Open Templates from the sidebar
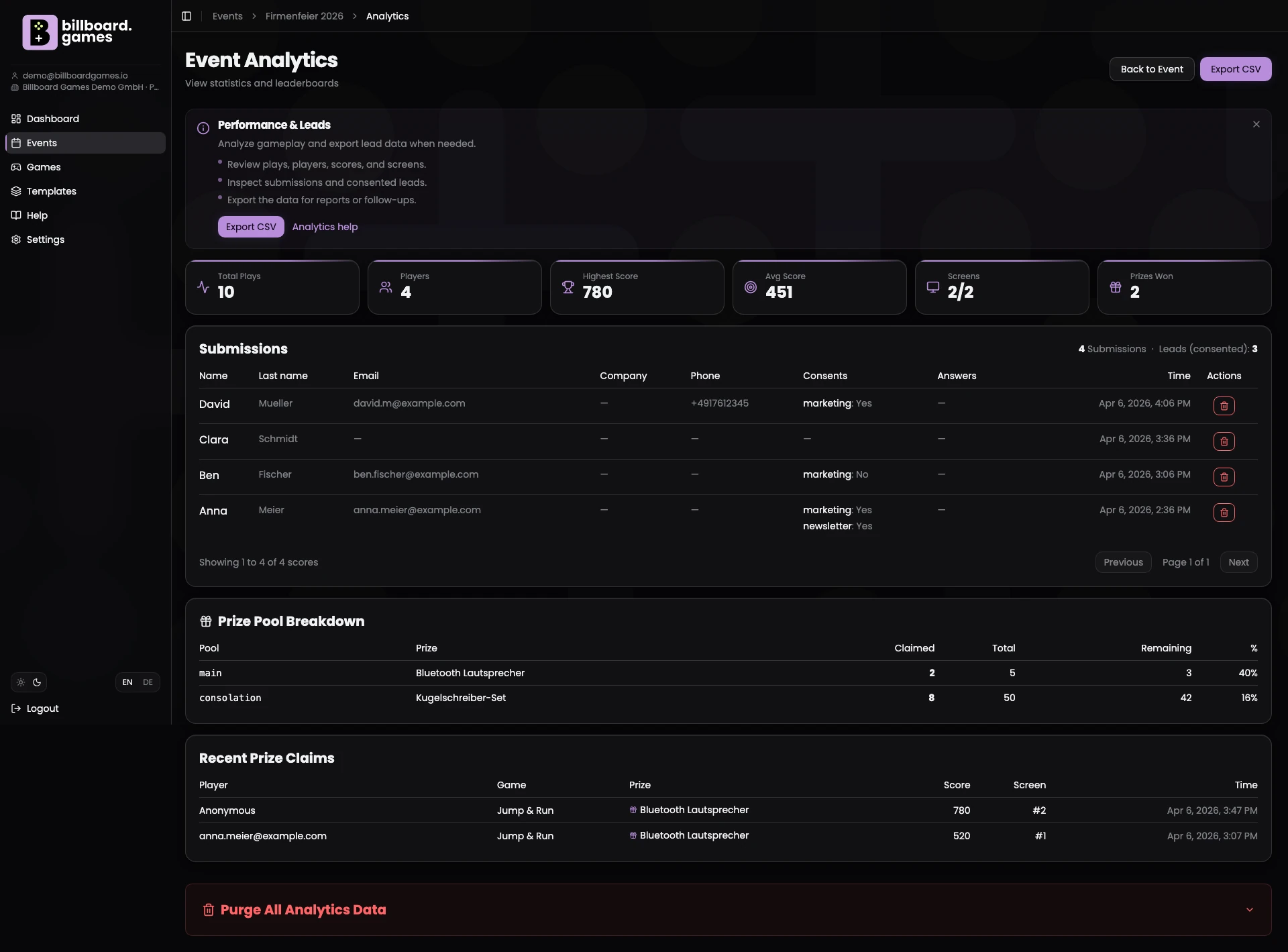The width and height of the screenshot is (1288, 952). (x=50, y=191)
